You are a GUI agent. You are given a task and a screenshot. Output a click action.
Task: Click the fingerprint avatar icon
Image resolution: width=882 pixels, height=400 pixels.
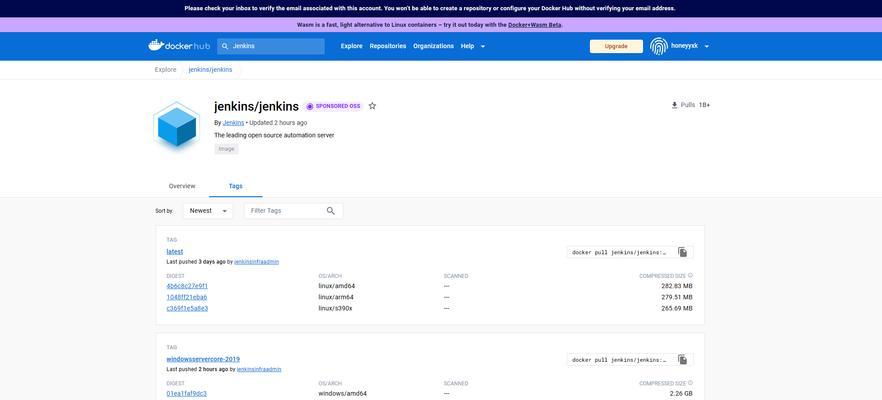[659, 46]
